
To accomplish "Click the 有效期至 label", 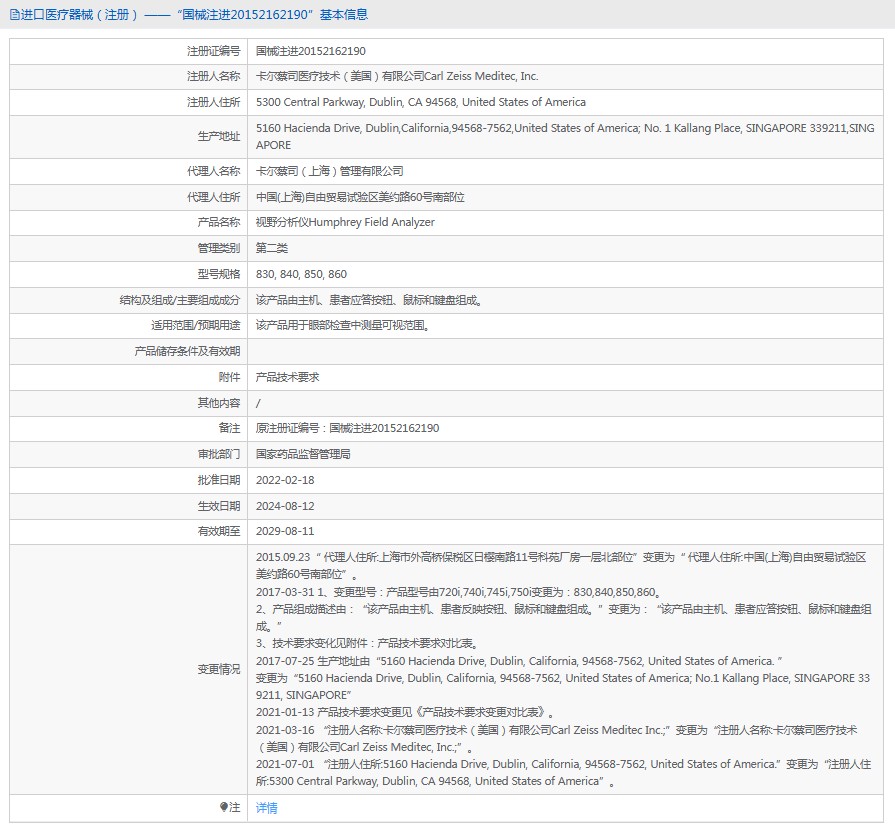I will (219, 531).
